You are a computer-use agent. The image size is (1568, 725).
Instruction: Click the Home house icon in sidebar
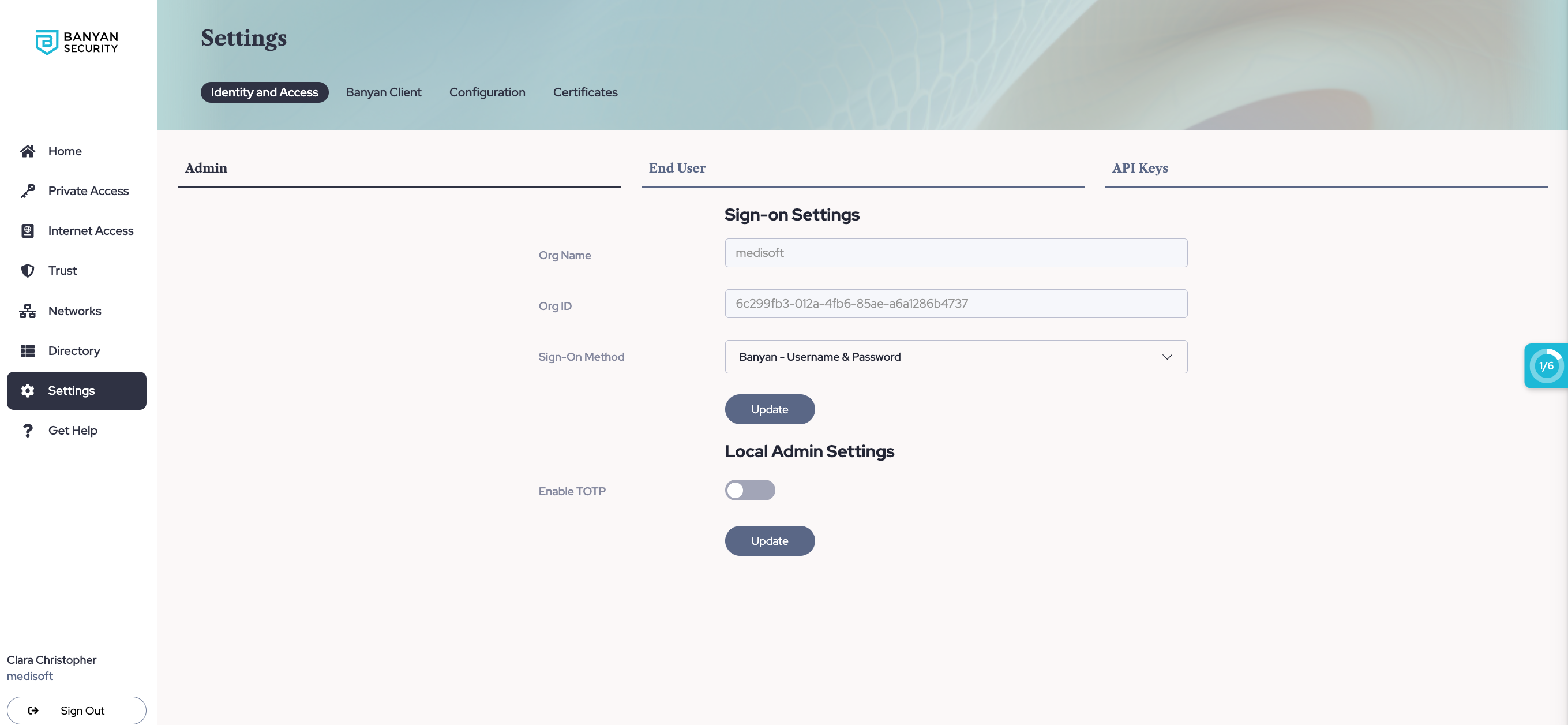(27, 151)
